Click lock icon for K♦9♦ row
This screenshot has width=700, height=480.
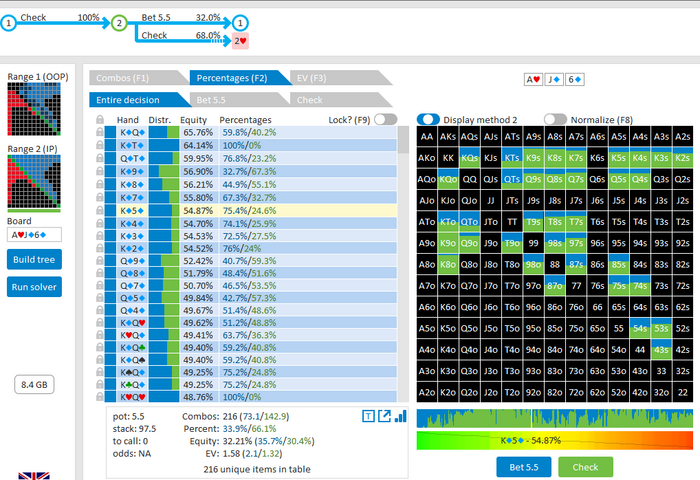click(x=100, y=171)
